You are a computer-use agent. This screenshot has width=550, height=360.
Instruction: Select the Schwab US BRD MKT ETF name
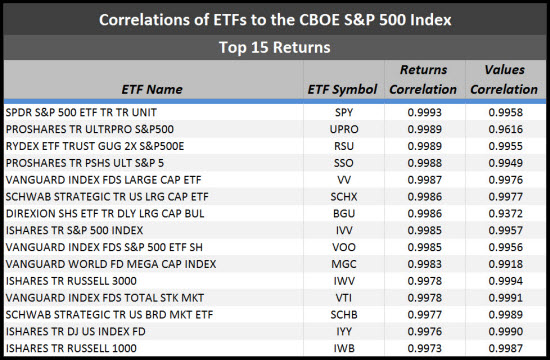[x=109, y=314]
